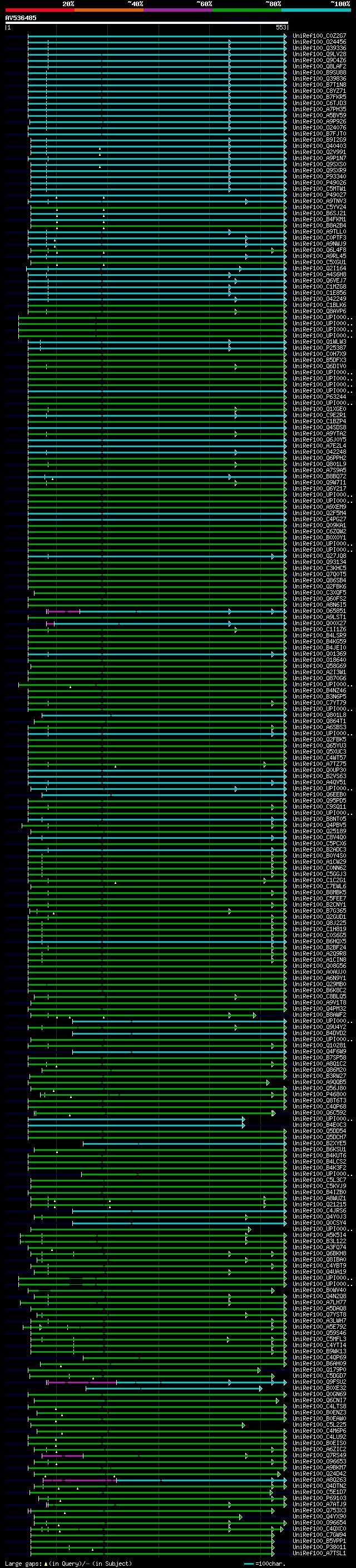Select label UniRef100_O18640
This screenshot has width=356, height=1568.
tap(319, 660)
